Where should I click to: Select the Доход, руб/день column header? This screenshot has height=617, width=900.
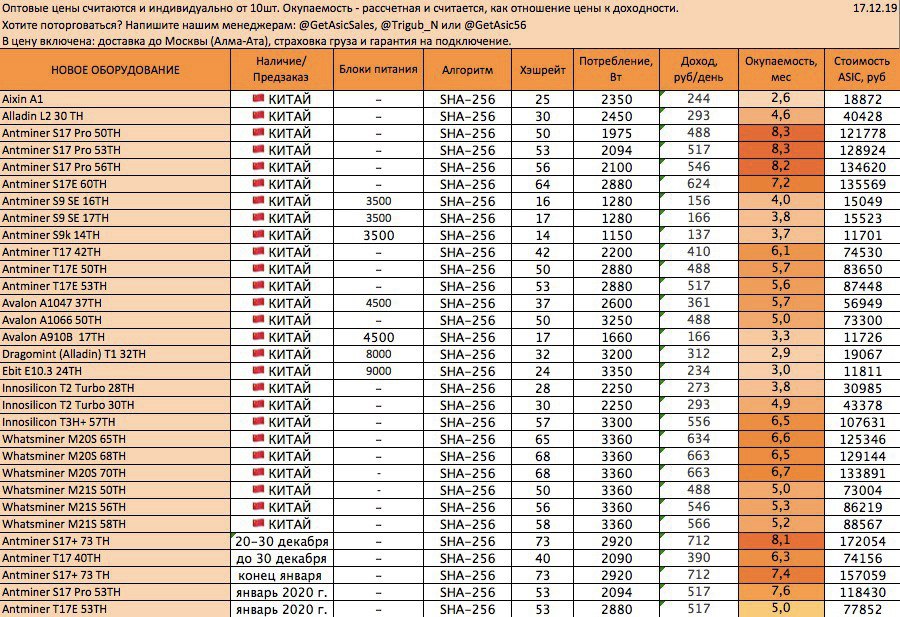point(699,69)
